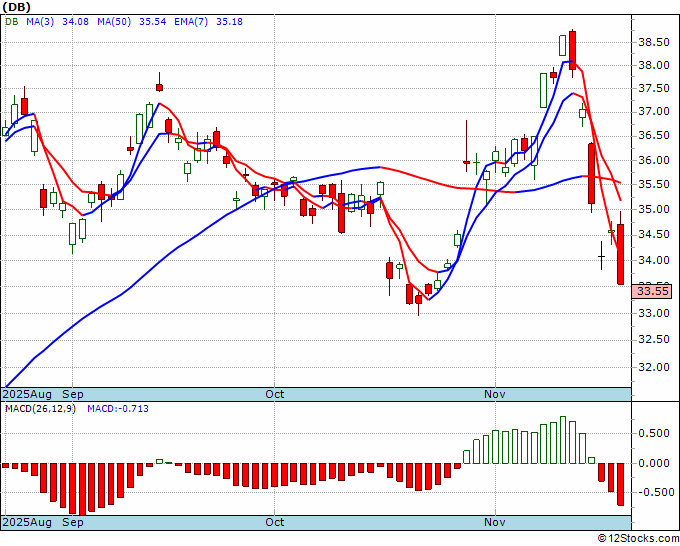This screenshot has height=546, width=680.
Task: Click the MA(50) value 35.54
Action: pos(153,22)
